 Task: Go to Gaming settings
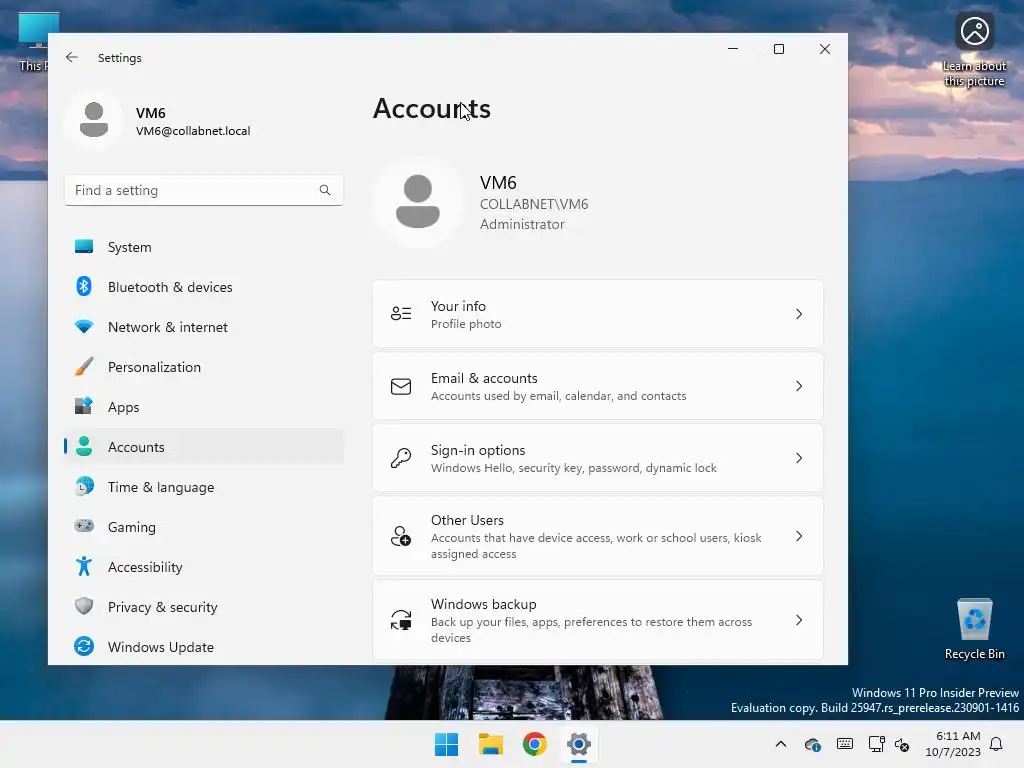click(x=204, y=526)
